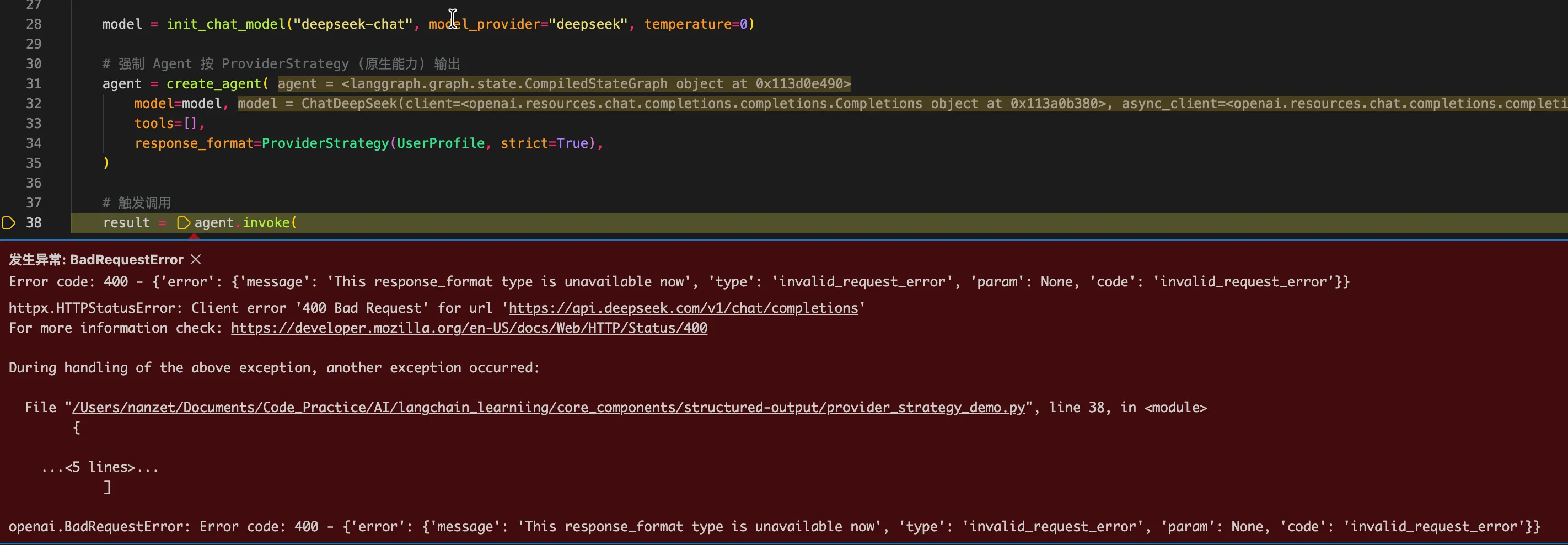The height and width of the screenshot is (545, 1568).
Task: Click the agent.invoke( call on line 38
Action: pyautogui.click(x=245, y=223)
